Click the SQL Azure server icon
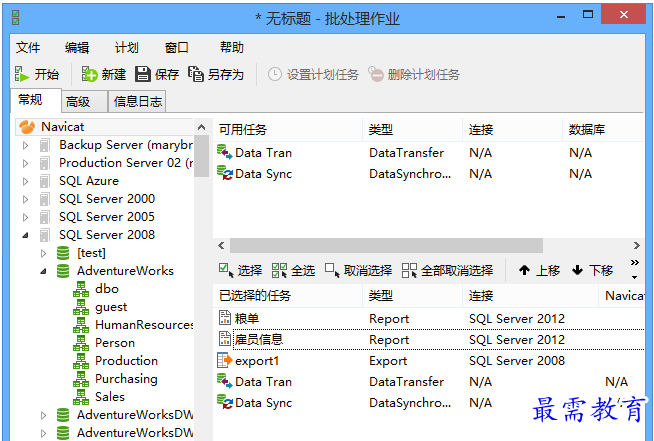Image resolution: width=654 pixels, height=441 pixels. pyautogui.click(x=44, y=181)
